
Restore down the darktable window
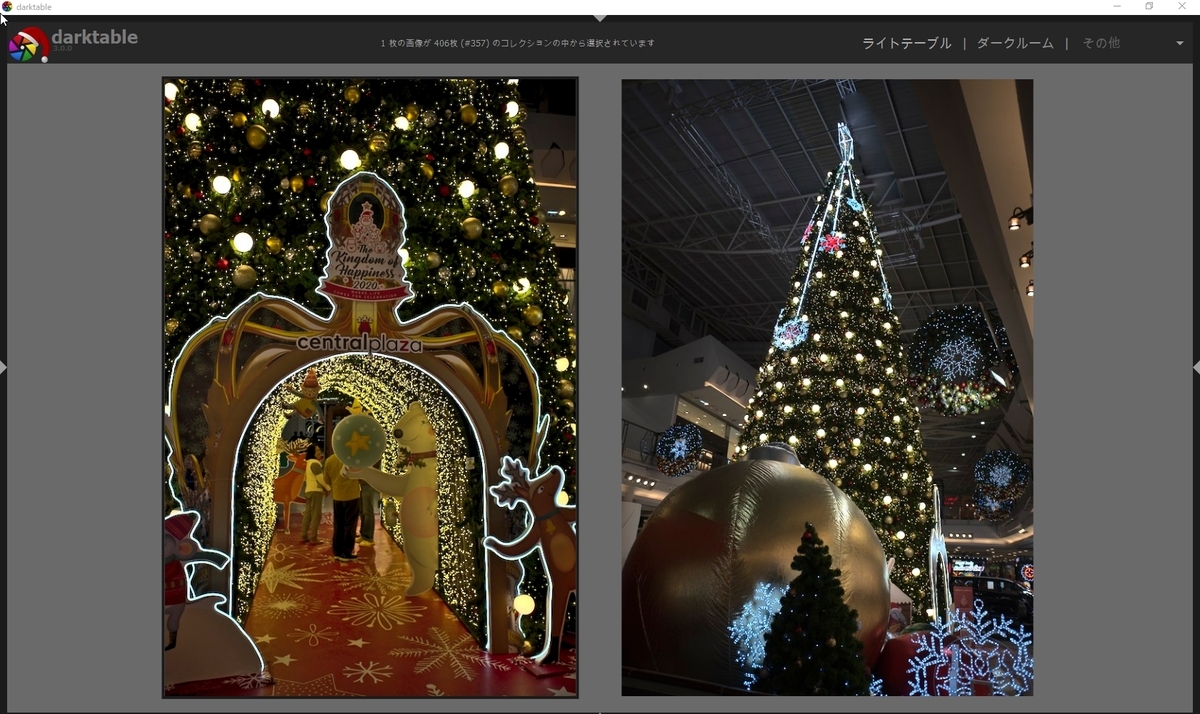(x=1149, y=7)
